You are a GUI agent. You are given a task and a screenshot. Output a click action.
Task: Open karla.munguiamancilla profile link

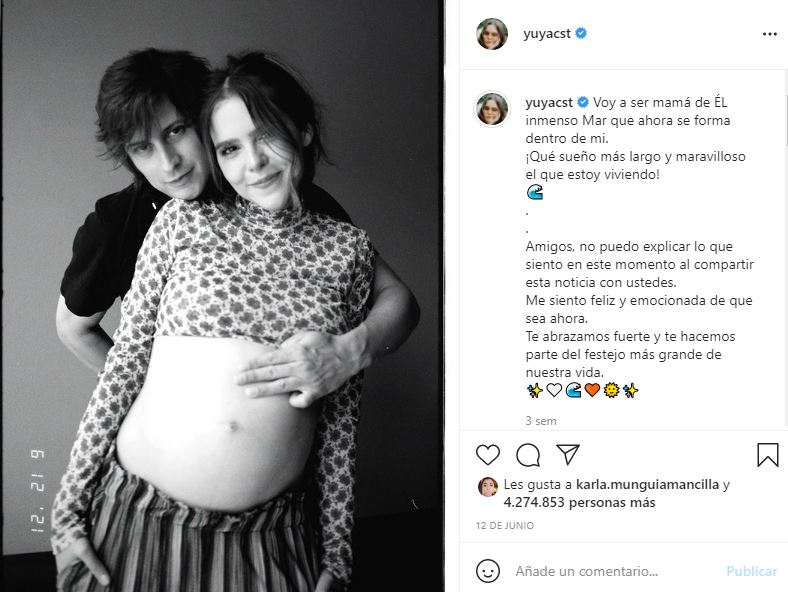pyautogui.click(x=647, y=484)
